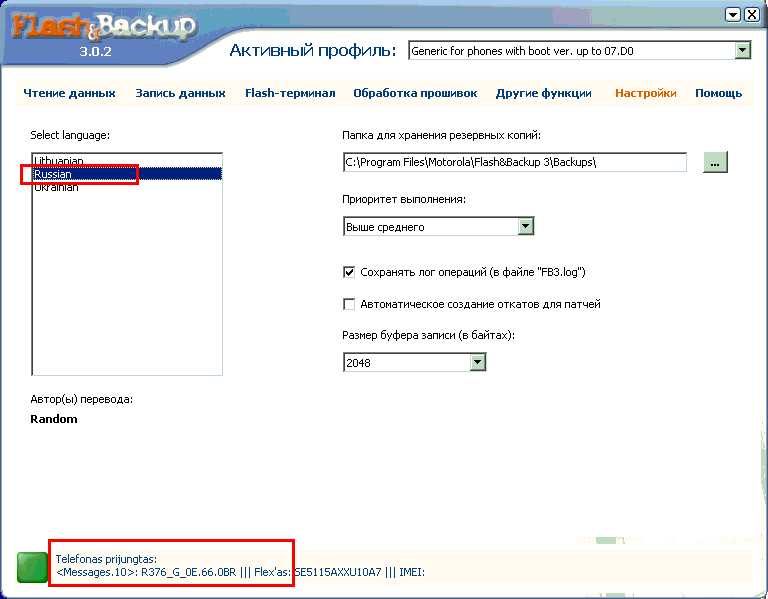
Task: Open Другие функции tab
Action: click(x=543, y=93)
